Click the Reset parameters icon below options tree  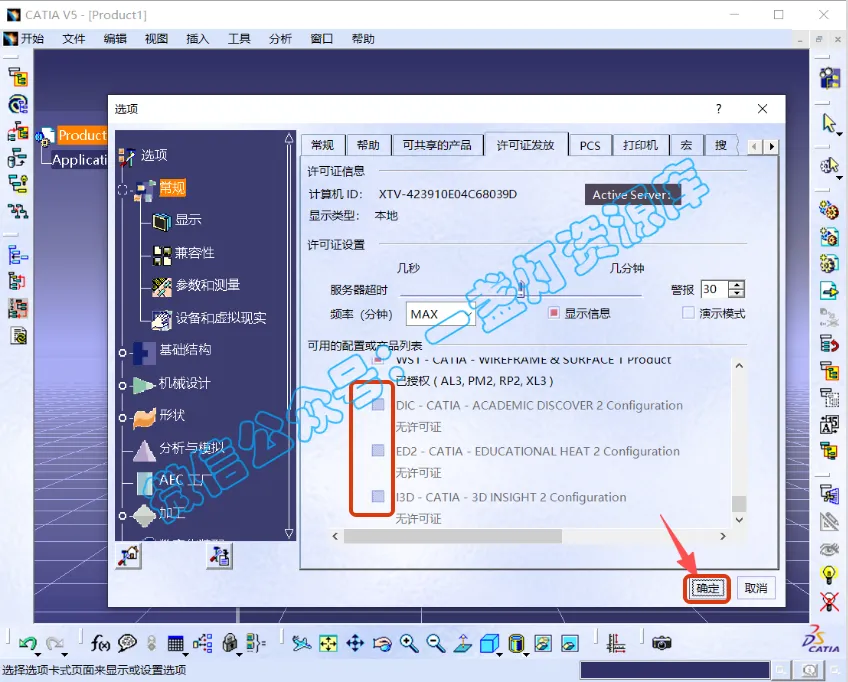[x=129, y=555]
